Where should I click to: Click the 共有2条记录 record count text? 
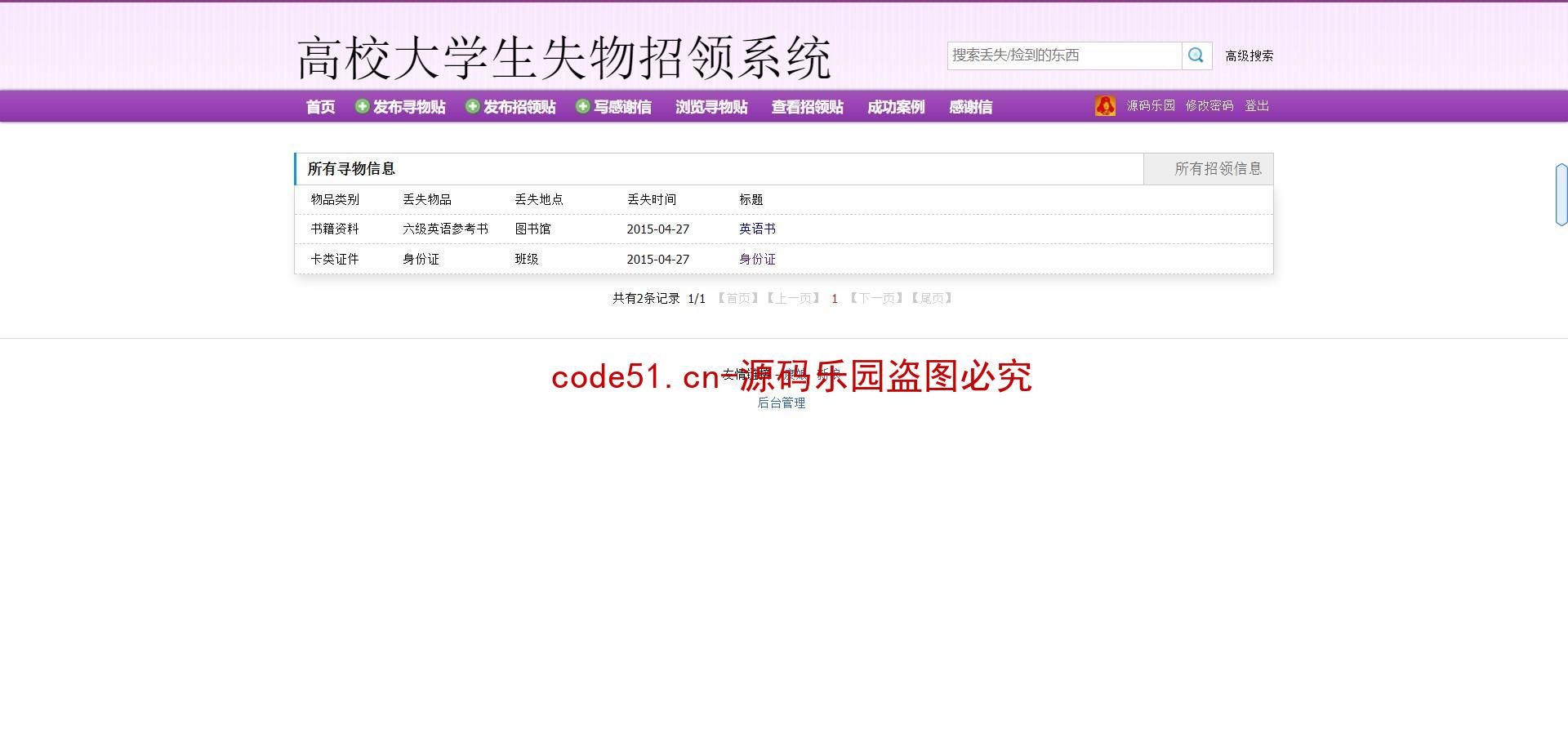[646, 299]
